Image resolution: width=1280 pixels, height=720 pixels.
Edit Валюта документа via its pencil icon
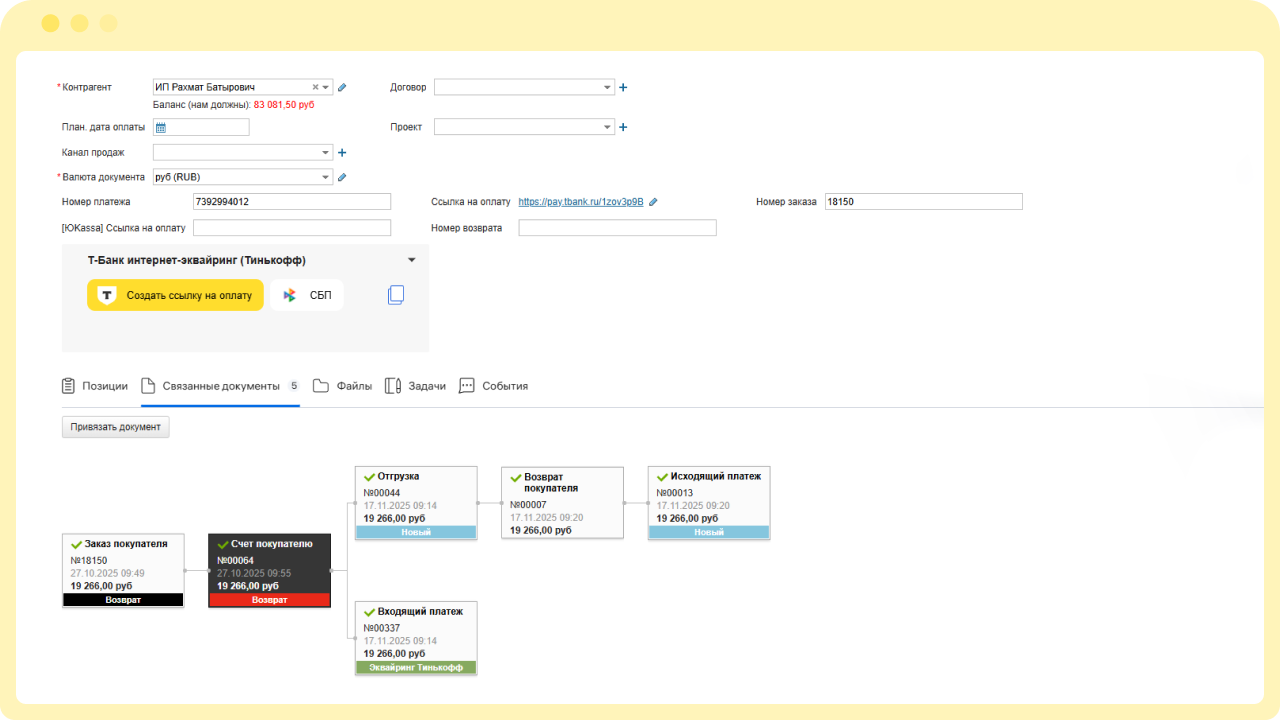342,177
